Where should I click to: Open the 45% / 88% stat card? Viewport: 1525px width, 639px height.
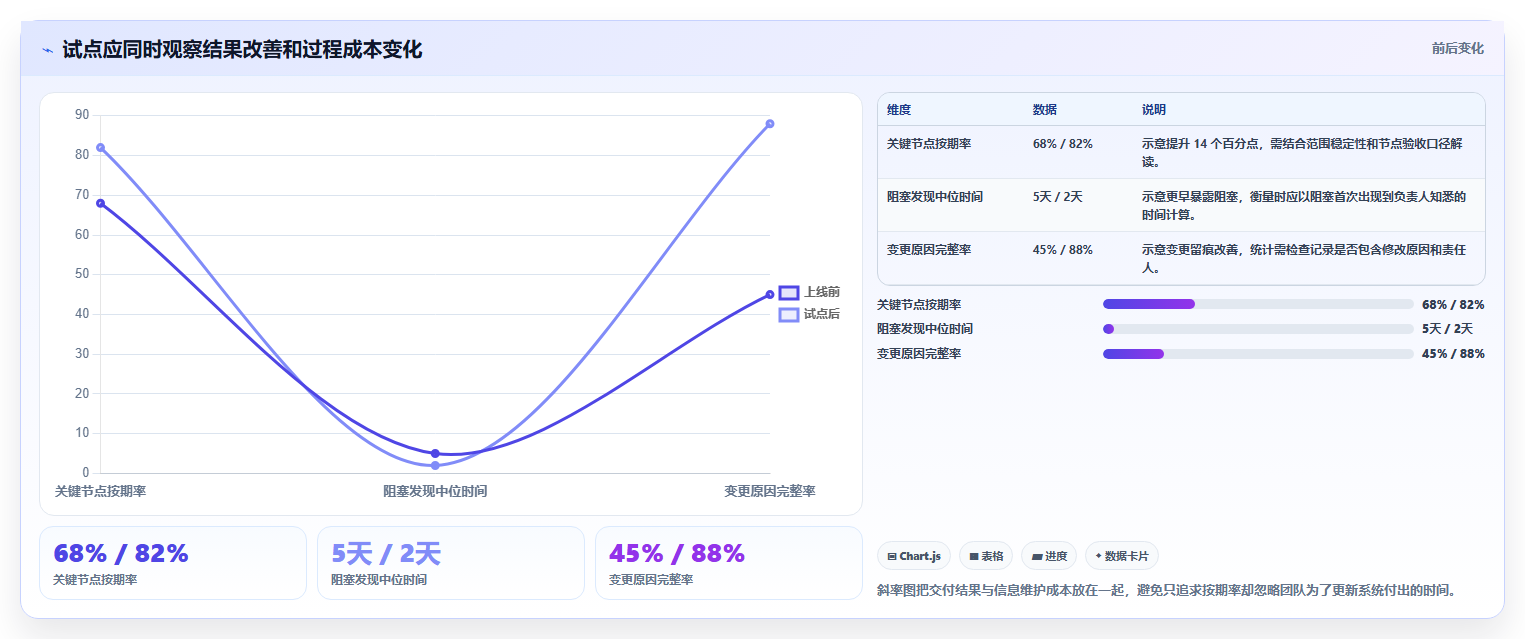coord(728,563)
